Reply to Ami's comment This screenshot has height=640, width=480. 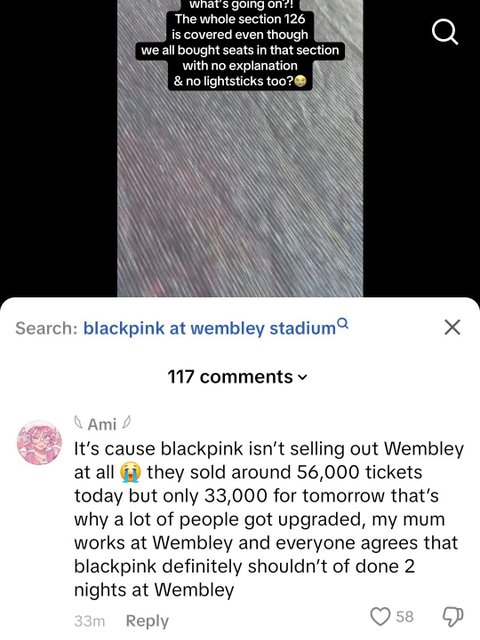(x=147, y=621)
